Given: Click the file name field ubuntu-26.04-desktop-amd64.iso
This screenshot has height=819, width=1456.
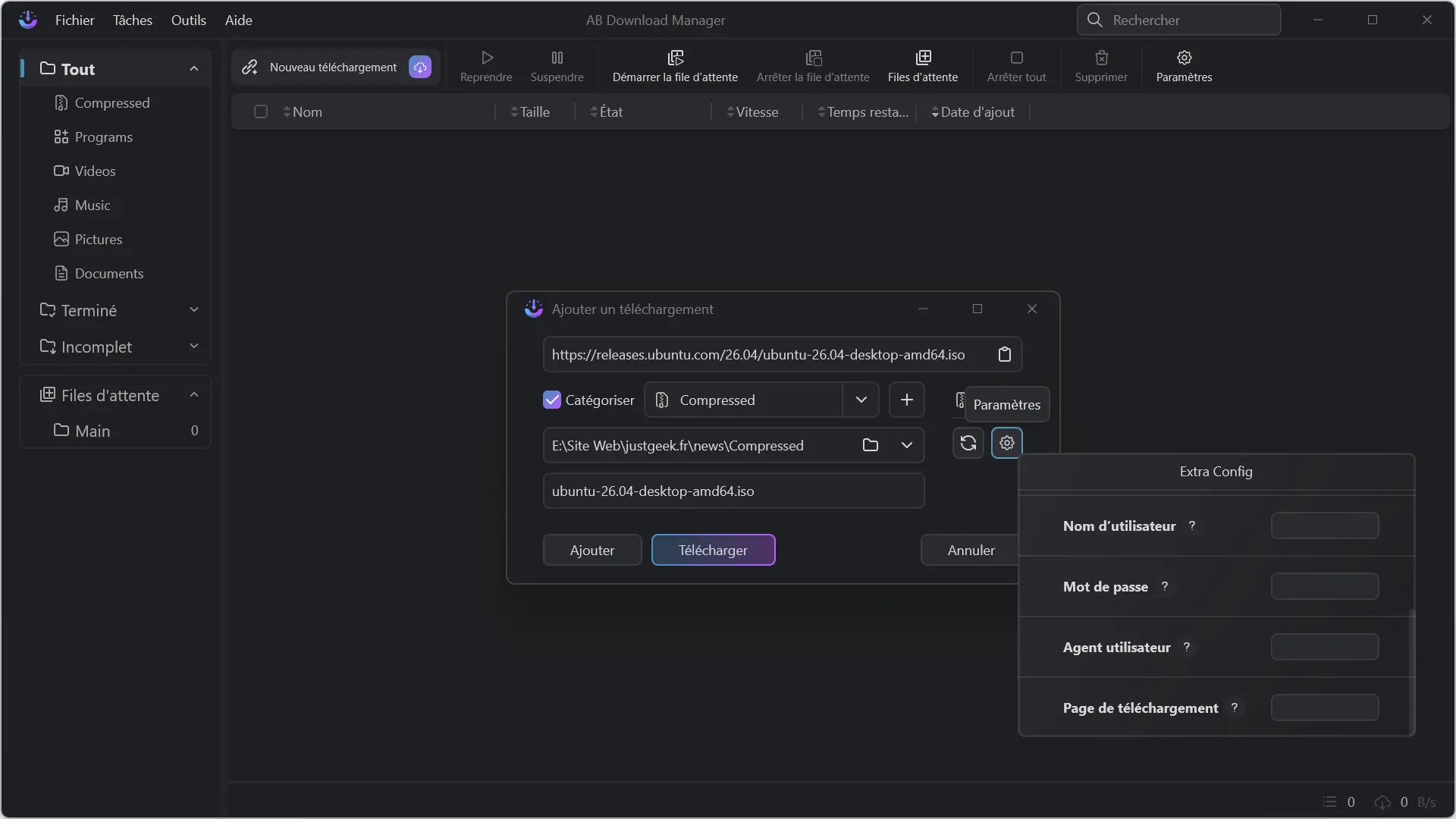Looking at the screenshot, I should click(734, 491).
